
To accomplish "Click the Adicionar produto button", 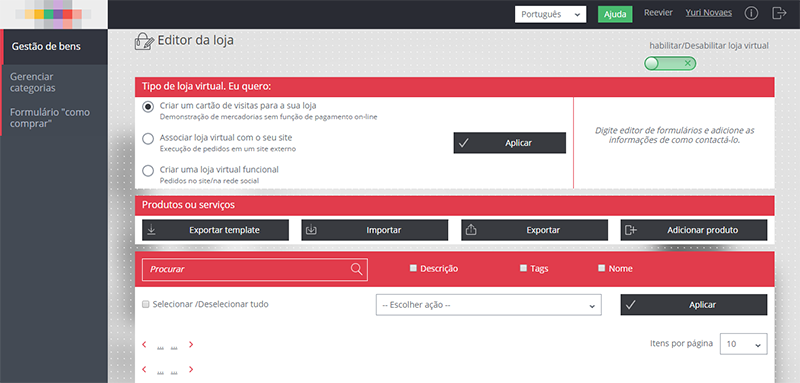I will pos(694,230).
